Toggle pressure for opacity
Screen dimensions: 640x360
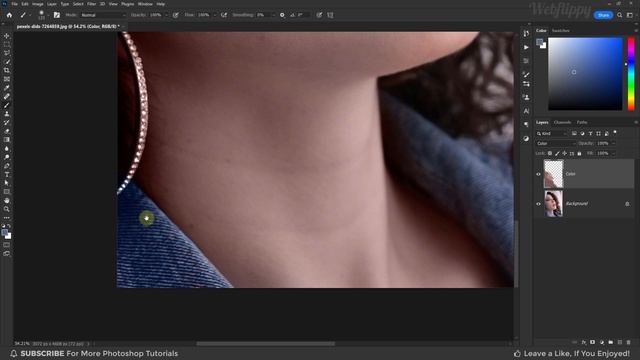coord(176,15)
